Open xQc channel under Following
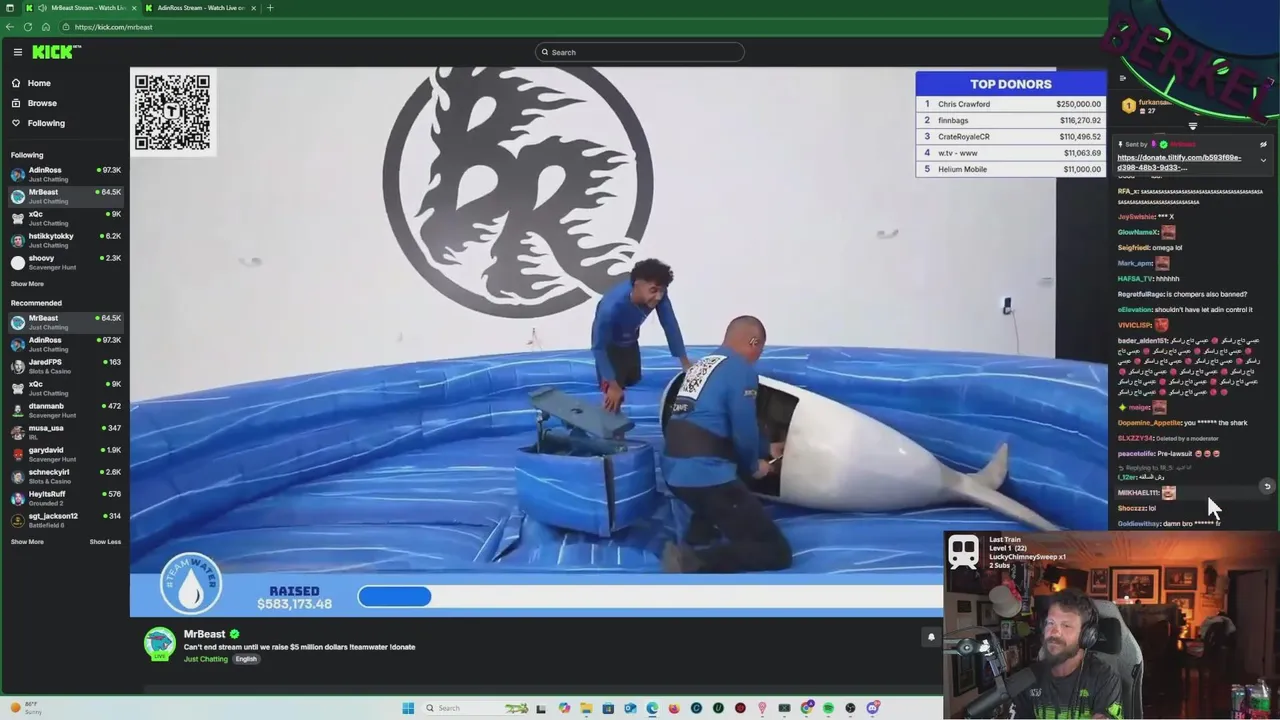Image resolution: width=1280 pixels, height=720 pixels. [x=65, y=218]
